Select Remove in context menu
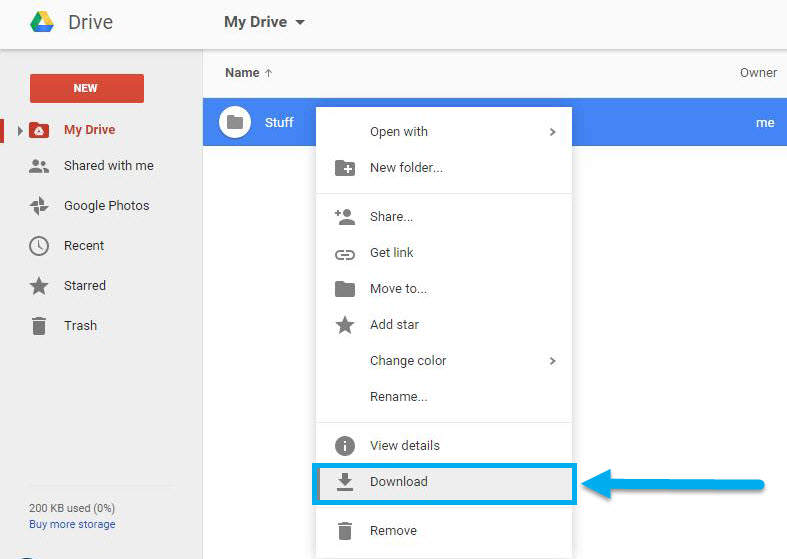 pyautogui.click(x=444, y=531)
